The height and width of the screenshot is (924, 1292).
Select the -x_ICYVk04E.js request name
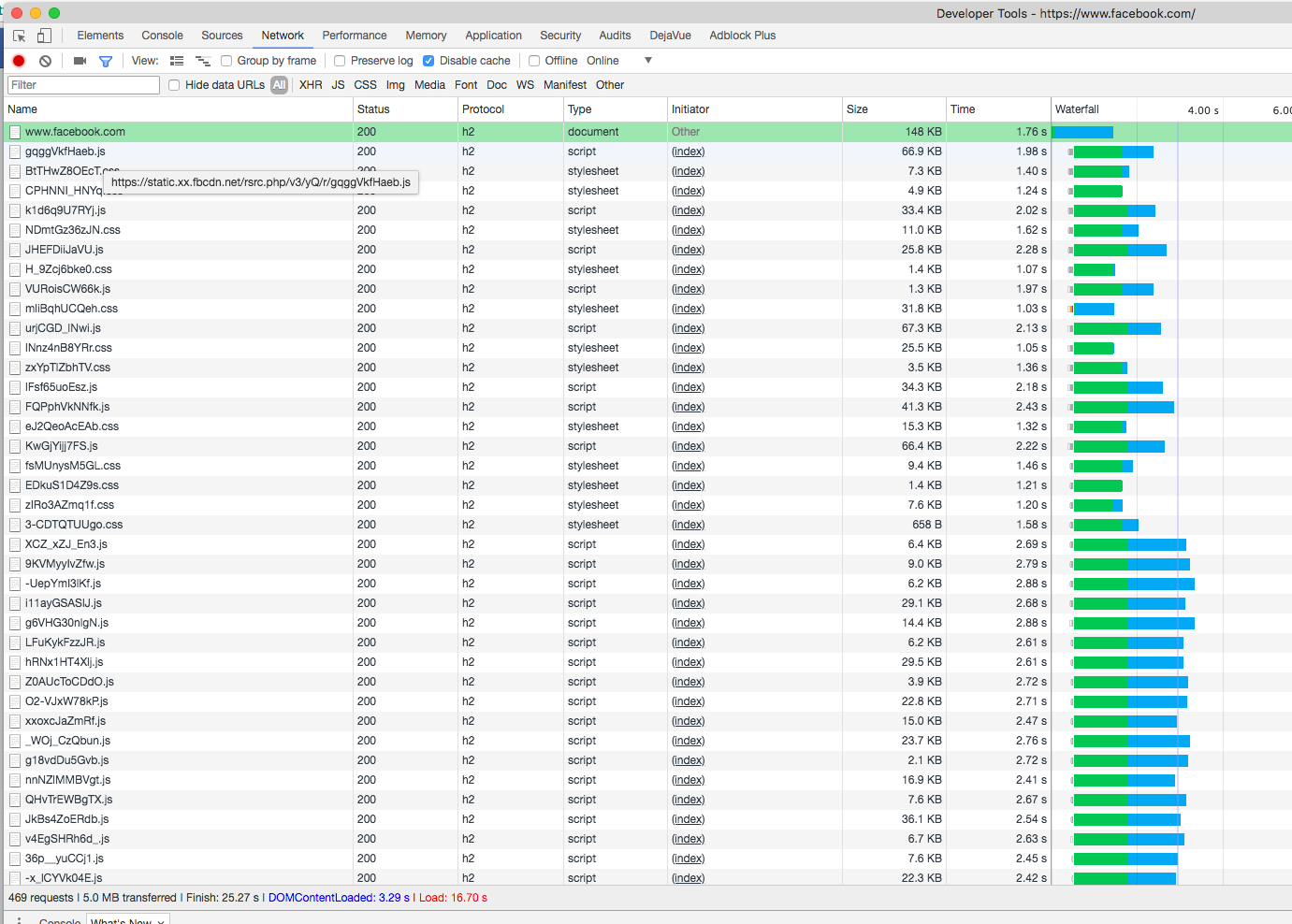click(x=64, y=878)
